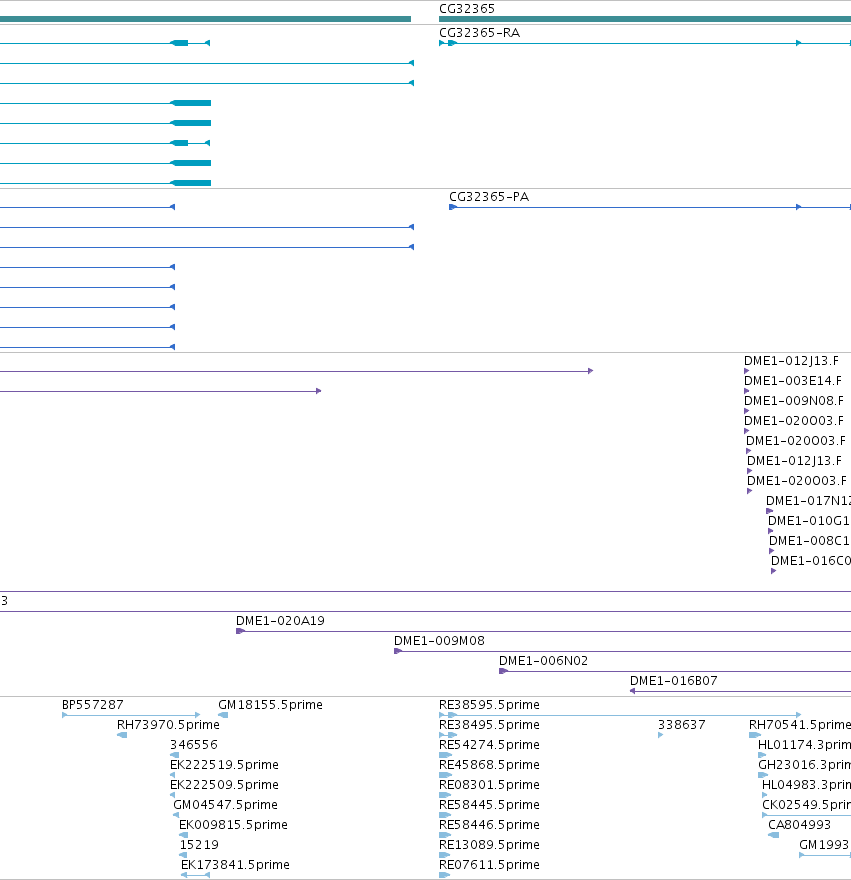Open the HL04983.3prime EST label
851x880 pixels.
(806, 785)
